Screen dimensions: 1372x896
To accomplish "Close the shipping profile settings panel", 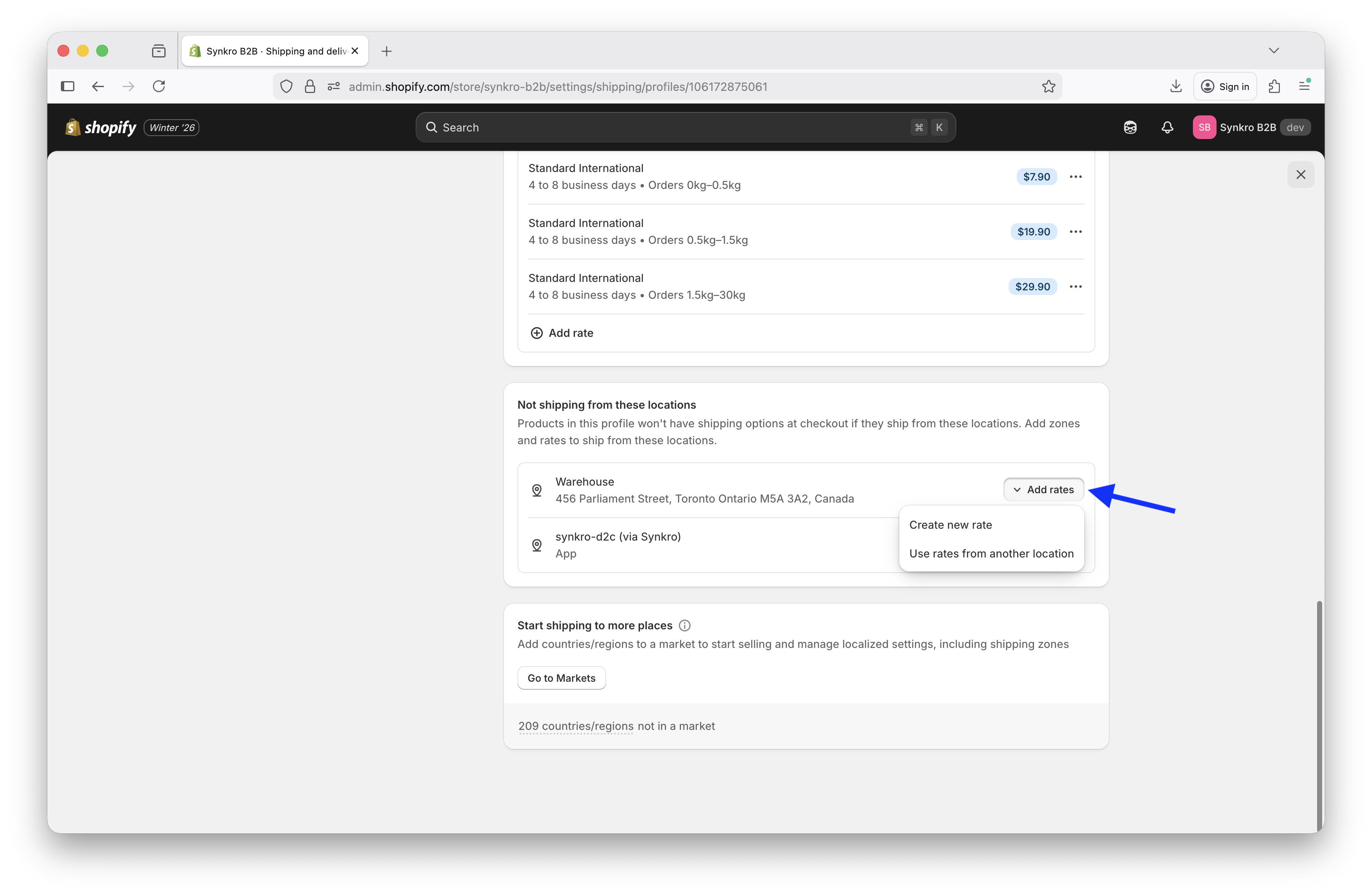I will point(1300,175).
